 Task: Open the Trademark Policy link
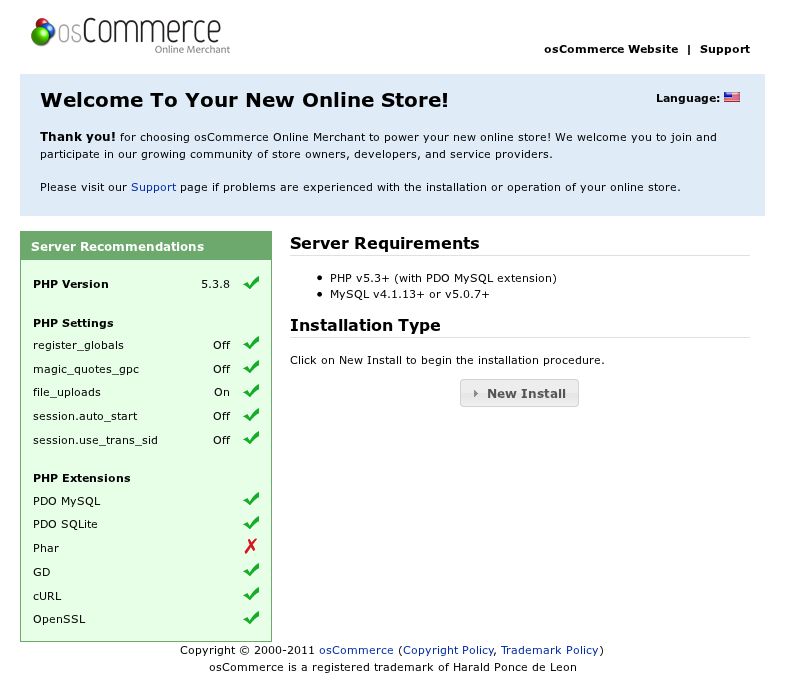click(x=549, y=650)
